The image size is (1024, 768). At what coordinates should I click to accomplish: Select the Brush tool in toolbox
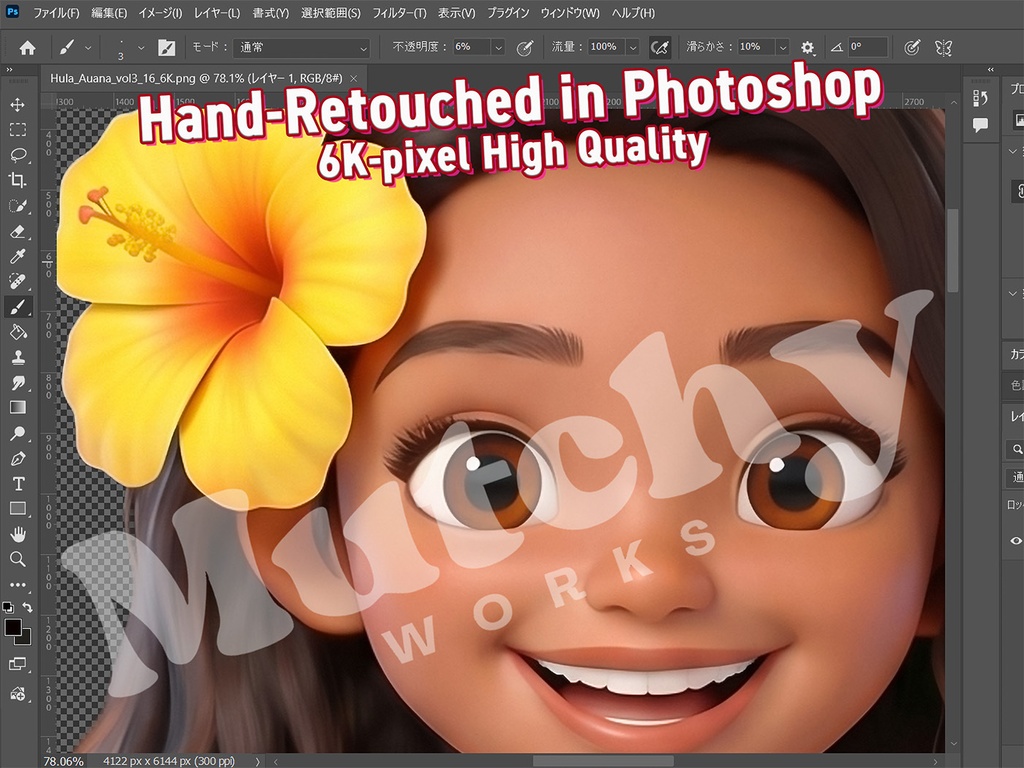pyautogui.click(x=18, y=306)
